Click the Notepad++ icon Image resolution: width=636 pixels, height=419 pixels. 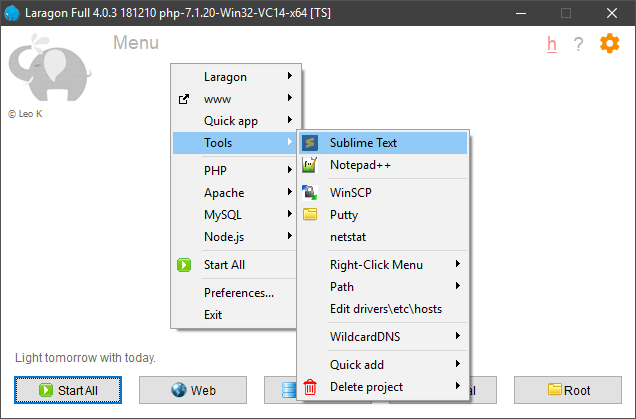click(x=310, y=164)
